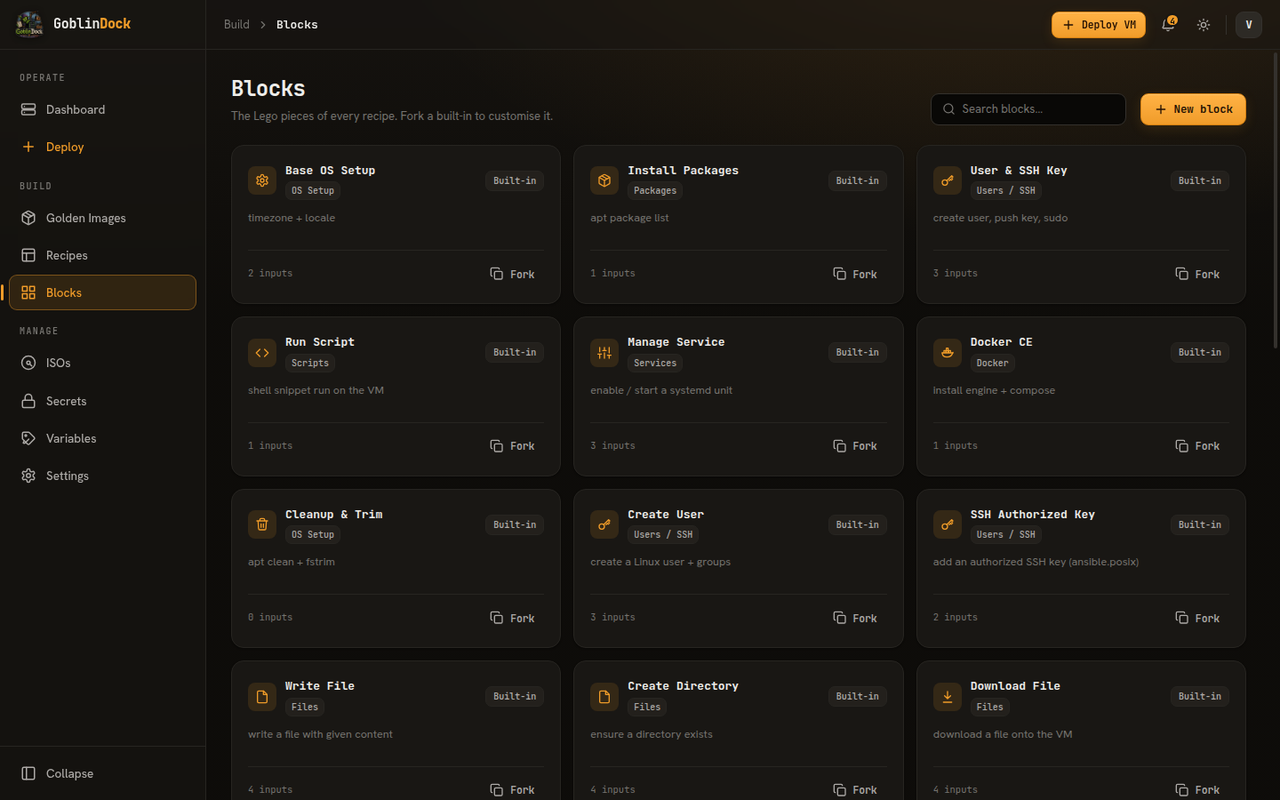Open the notifications bell icon

[1168, 24]
